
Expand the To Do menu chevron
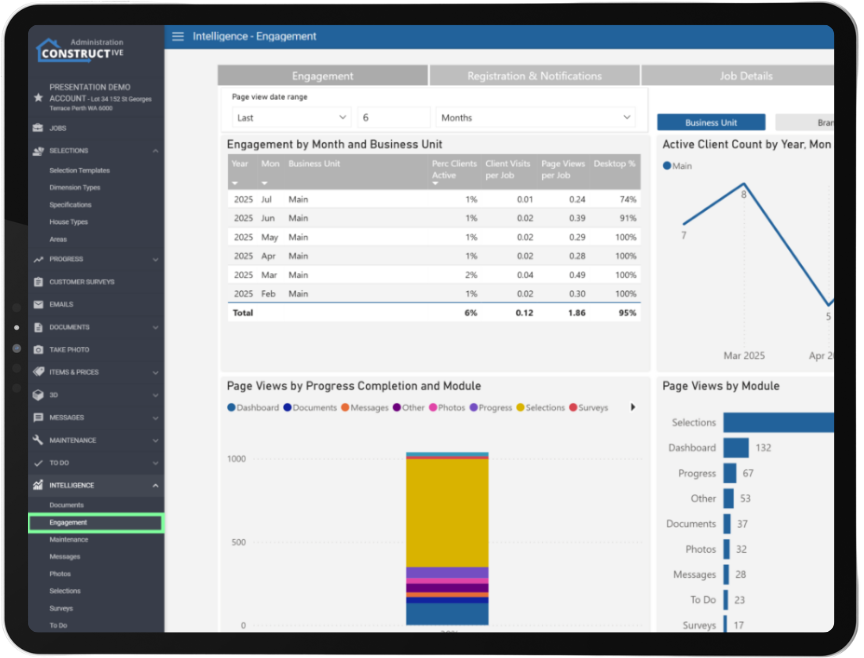coord(155,463)
